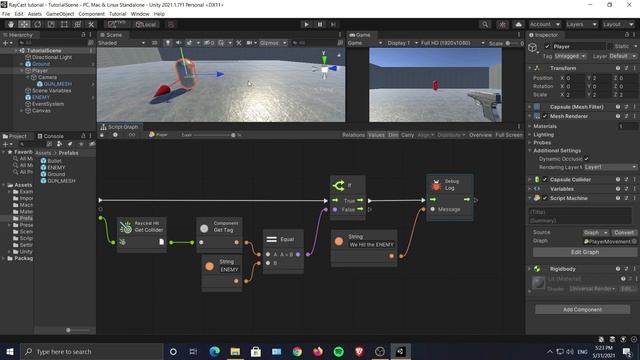Open the object Layer dropdown
The image size is (640, 360).
[x=623, y=56]
